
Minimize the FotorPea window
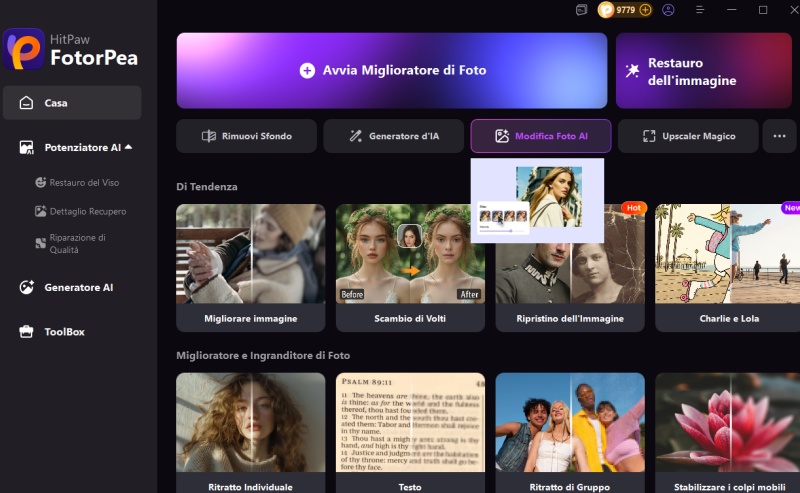[x=732, y=10]
